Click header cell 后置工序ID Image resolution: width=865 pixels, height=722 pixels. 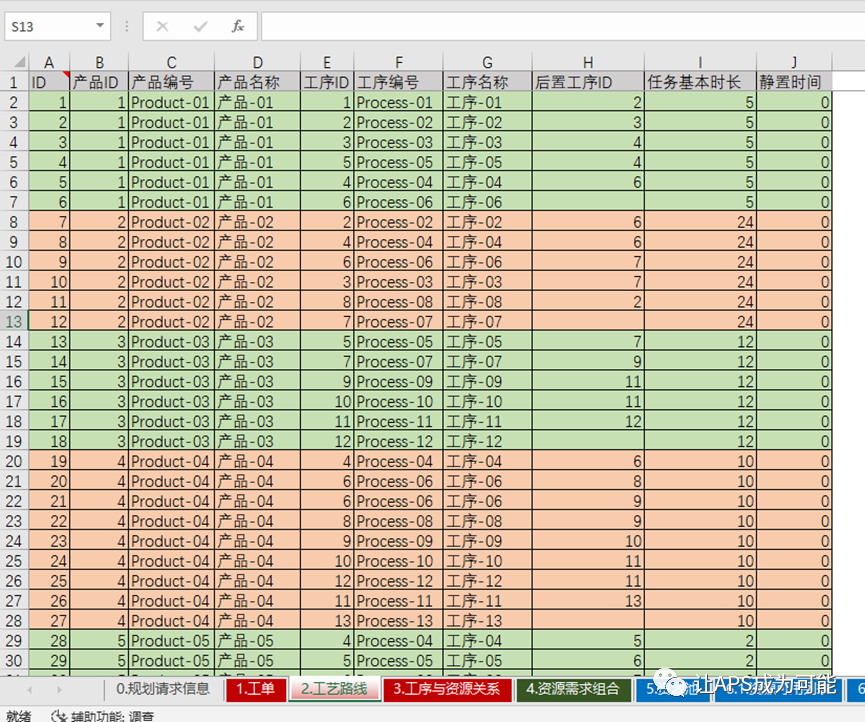(588, 82)
